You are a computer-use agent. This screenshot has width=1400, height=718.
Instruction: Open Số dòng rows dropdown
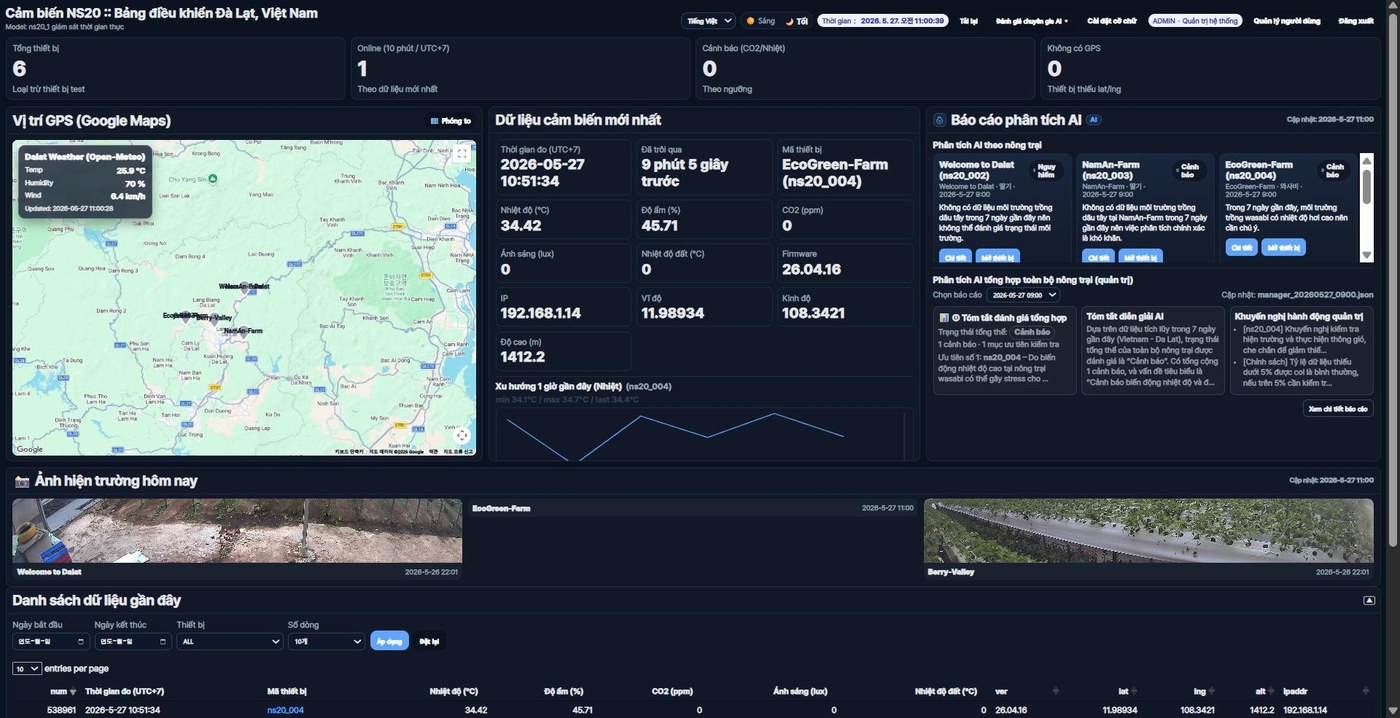[x=325, y=641]
